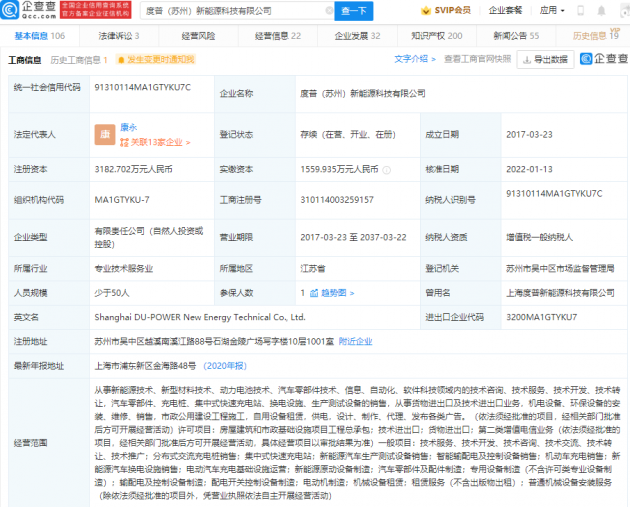Viewport: 630px width, 507px height.
Task: Click the SVIP crown icon
Action: [x=425, y=11]
